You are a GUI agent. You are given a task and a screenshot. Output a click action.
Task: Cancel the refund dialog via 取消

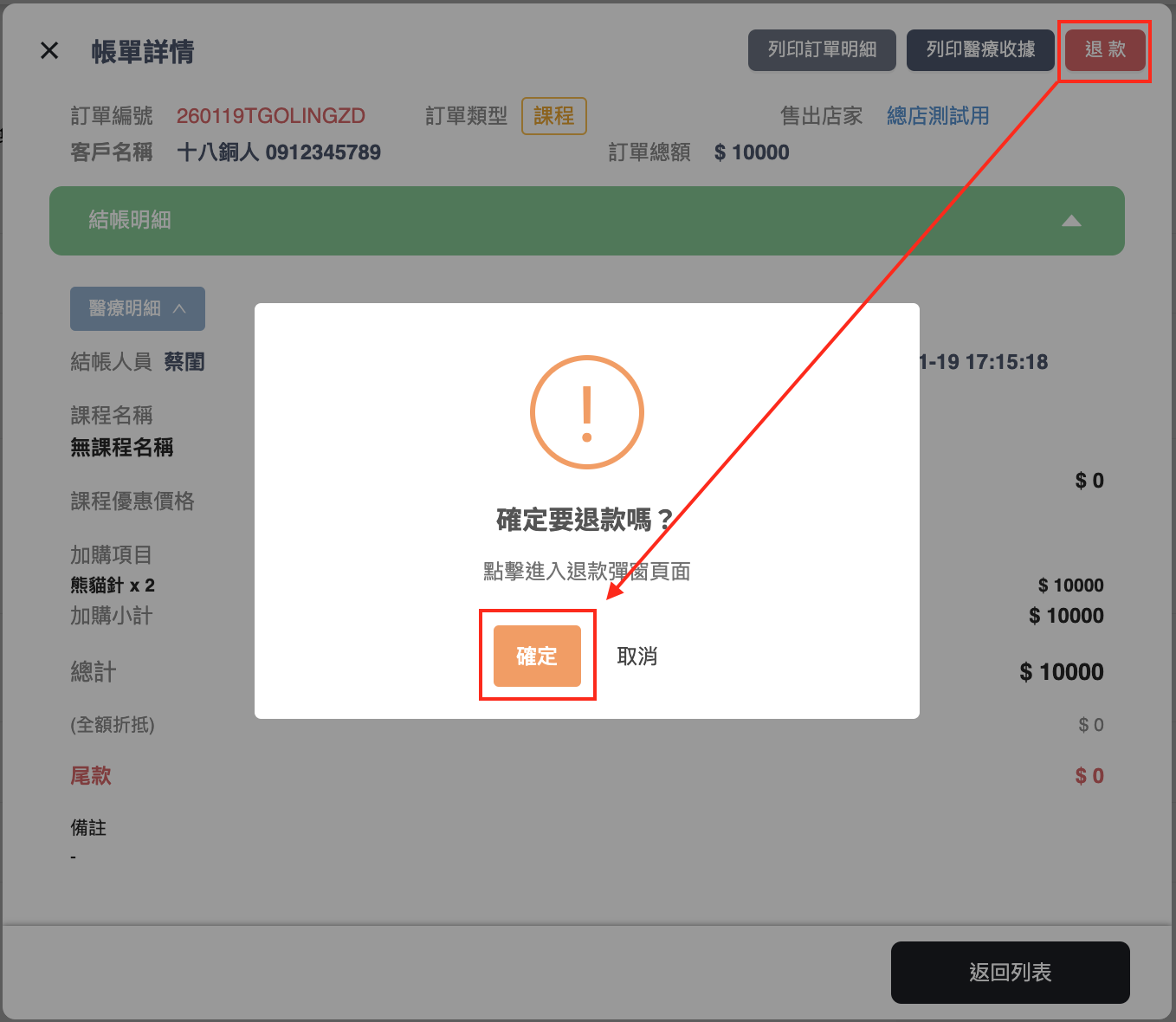coord(636,657)
